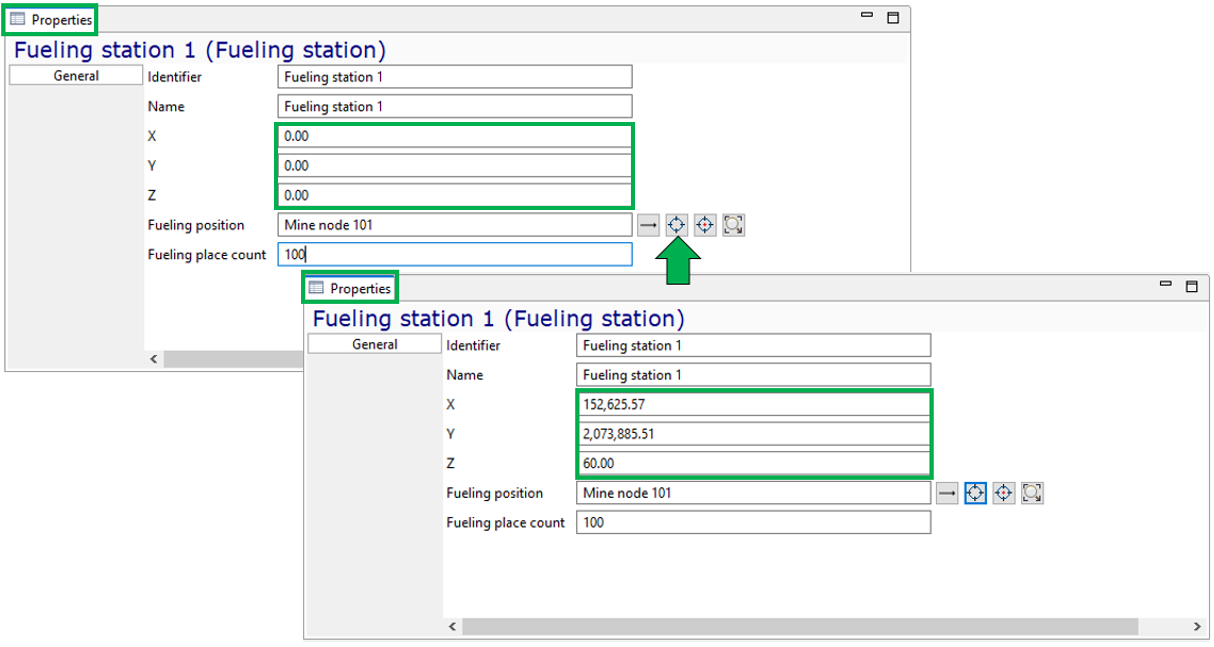Click Z field showing 0.00
This screenshot has width=1214, height=647.
[x=455, y=195]
